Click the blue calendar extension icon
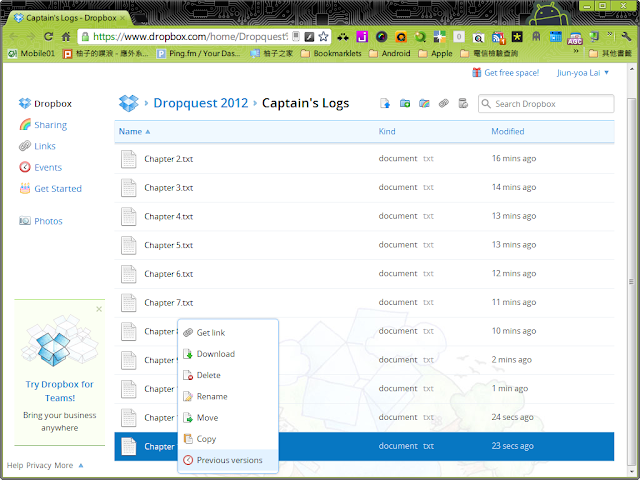This screenshot has width=640, height=480. (x=555, y=37)
